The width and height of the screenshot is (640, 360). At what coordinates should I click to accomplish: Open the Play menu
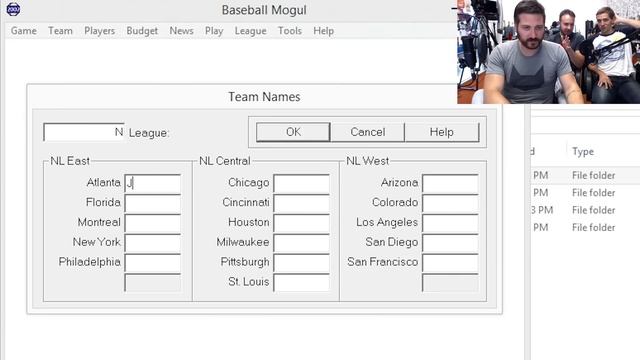pos(214,31)
